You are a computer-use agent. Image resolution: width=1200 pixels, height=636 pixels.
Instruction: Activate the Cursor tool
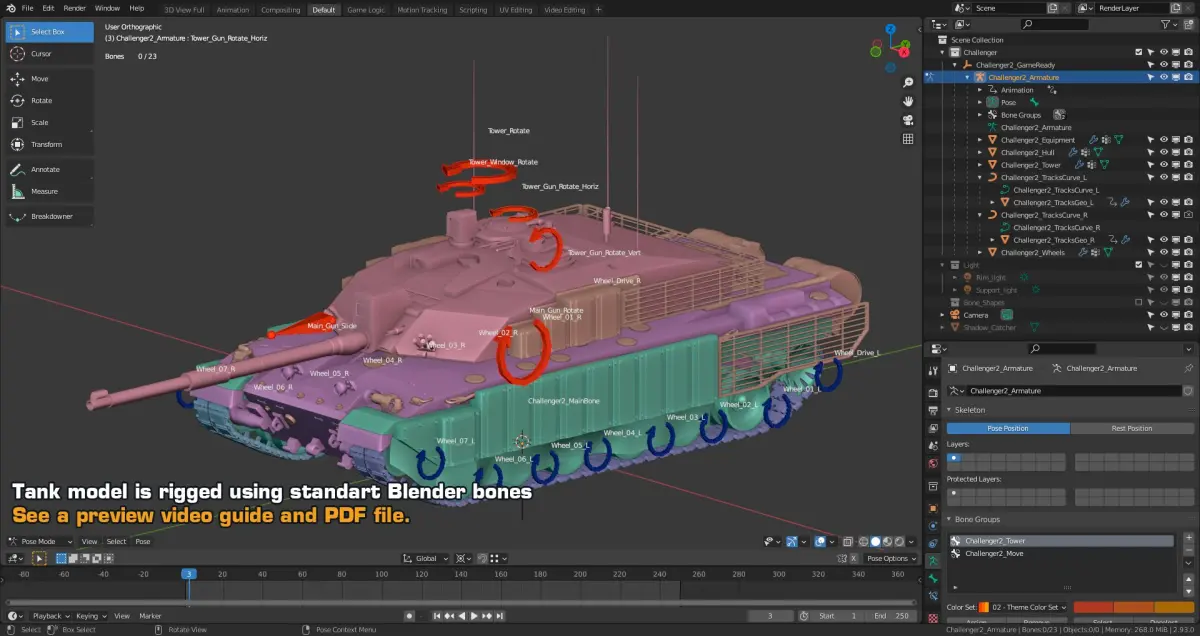51,54
